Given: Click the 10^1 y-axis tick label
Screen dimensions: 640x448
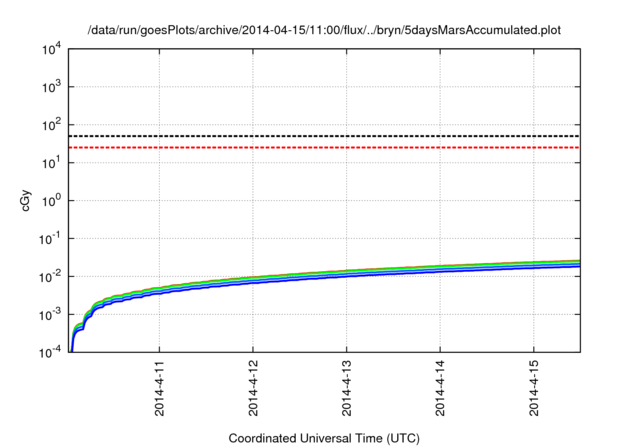Looking at the screenshot, I should click(x=51, y=163).
